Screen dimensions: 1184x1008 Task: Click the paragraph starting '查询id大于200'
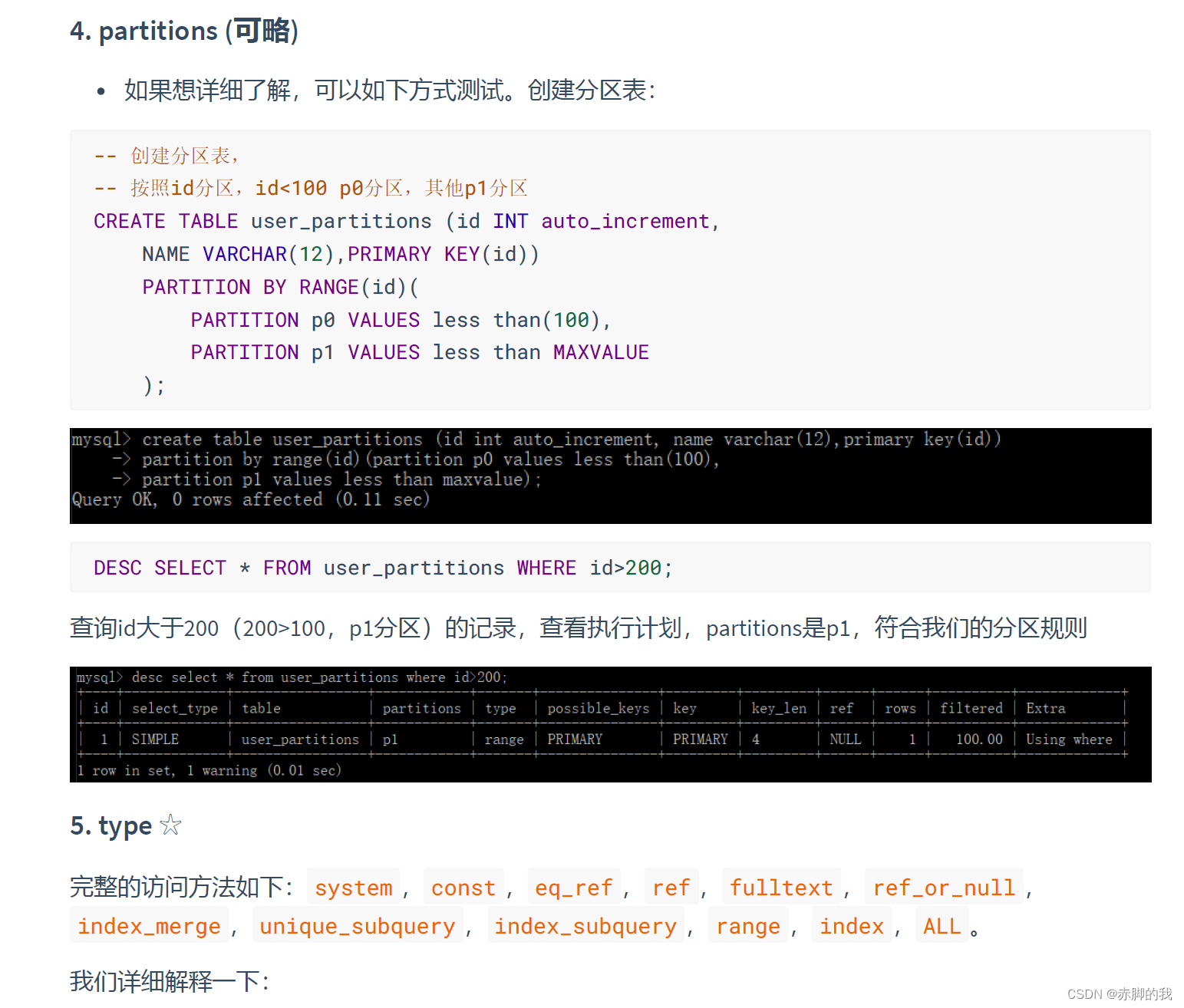tap(579, 628)
